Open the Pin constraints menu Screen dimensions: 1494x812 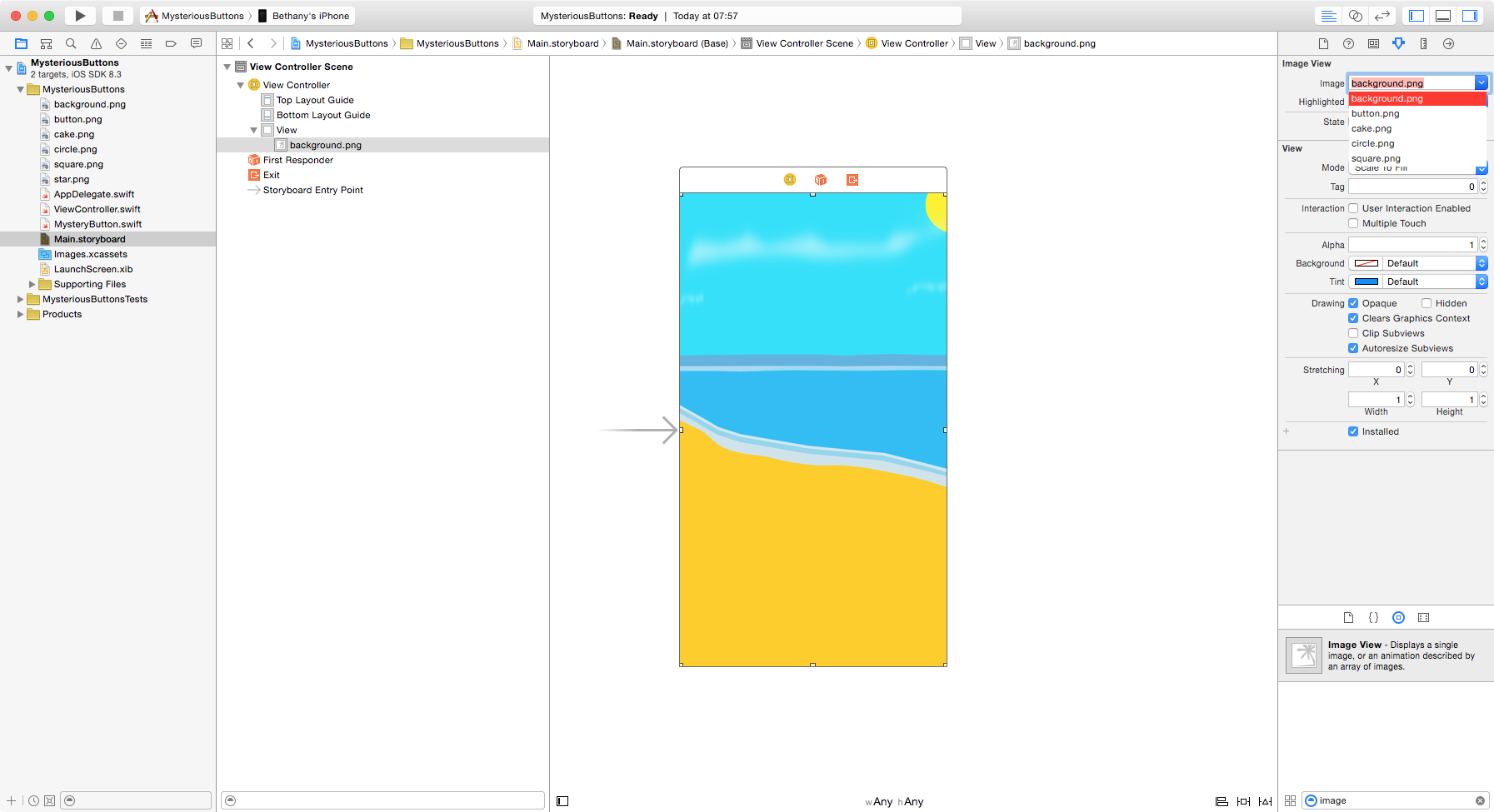point(1243,801)
